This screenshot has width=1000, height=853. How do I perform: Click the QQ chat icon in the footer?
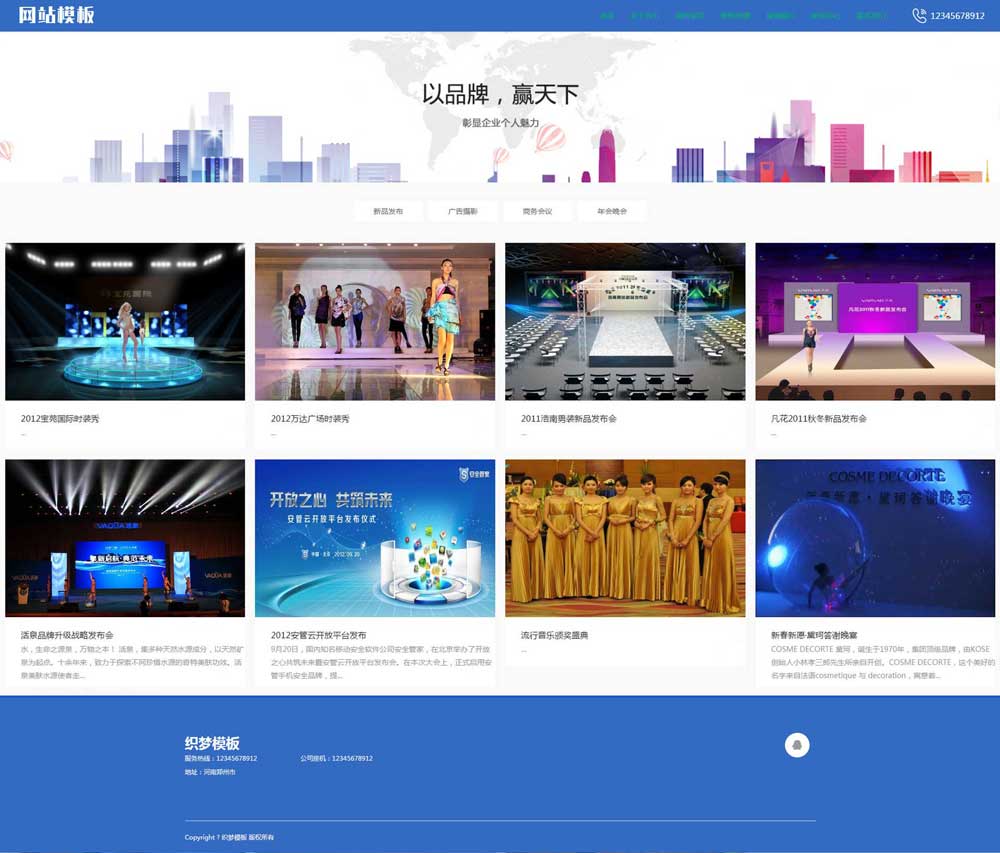coord(797,745)
